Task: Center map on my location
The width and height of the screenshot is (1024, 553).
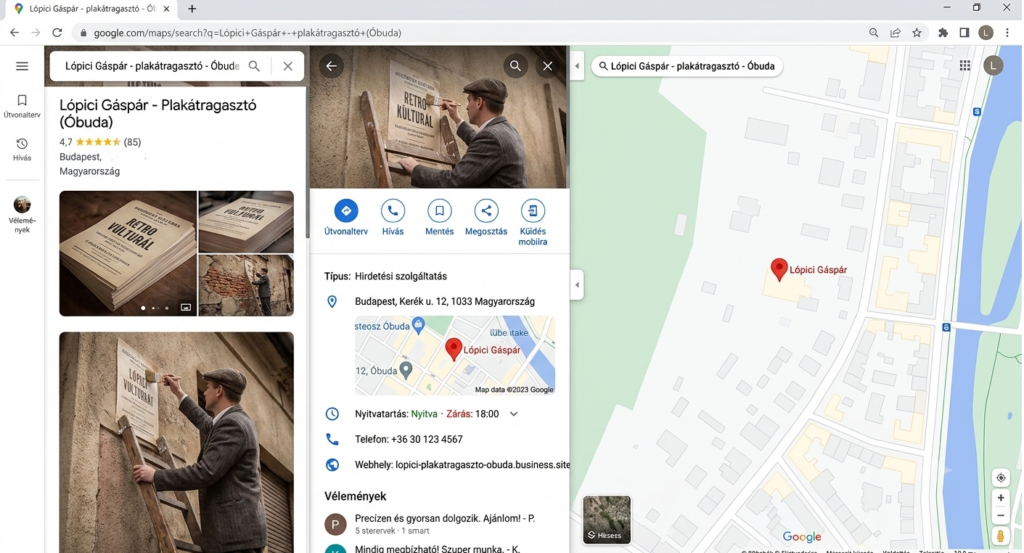Action: [1000, 478]
